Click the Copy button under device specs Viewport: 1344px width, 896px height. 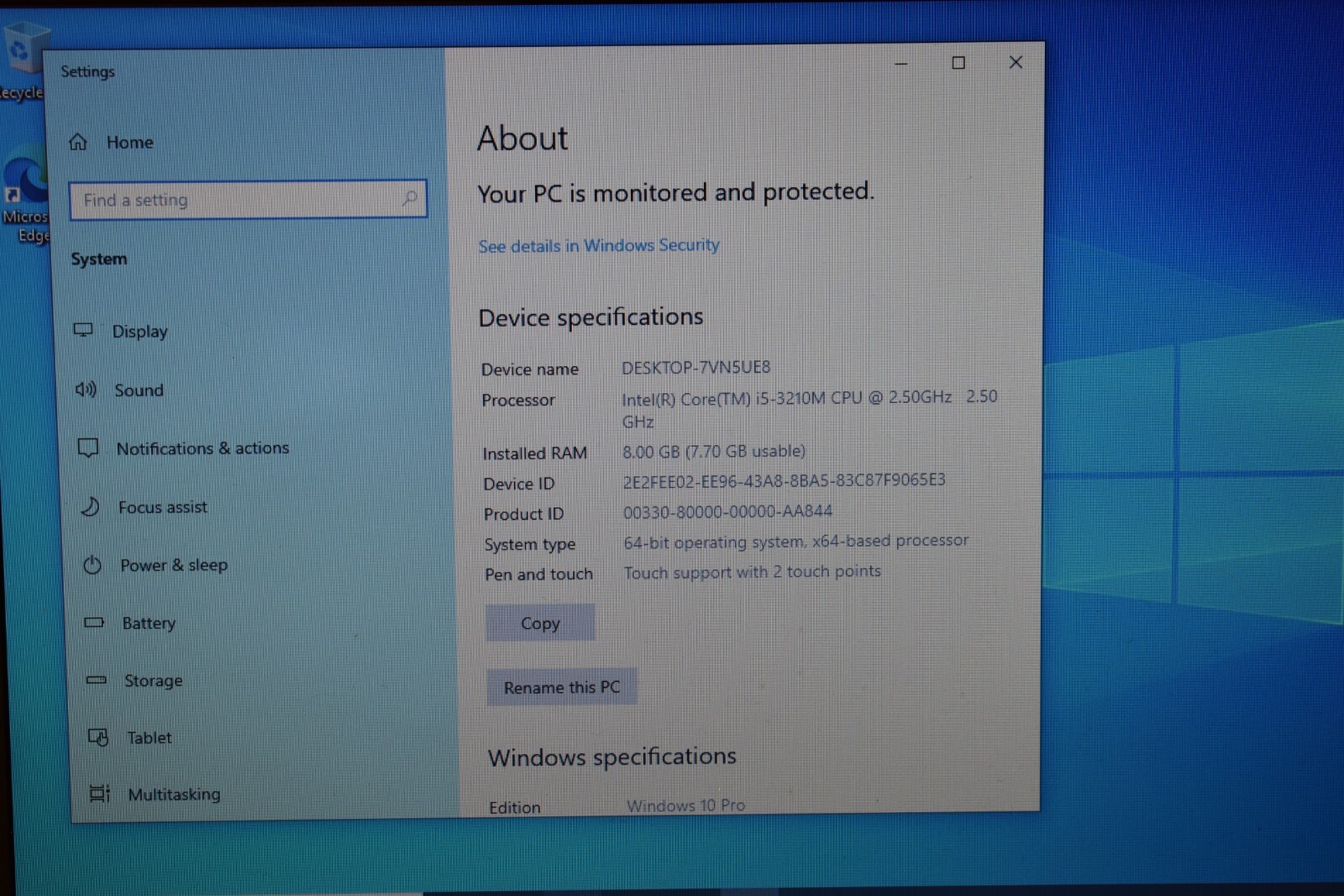[x=540, y=623]
